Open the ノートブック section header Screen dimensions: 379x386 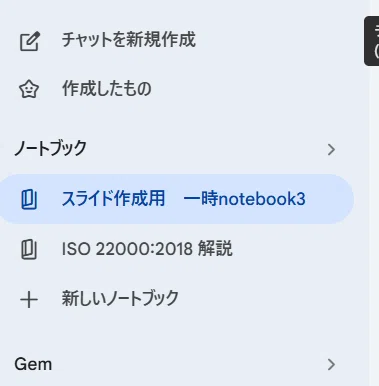coord(50,148)
